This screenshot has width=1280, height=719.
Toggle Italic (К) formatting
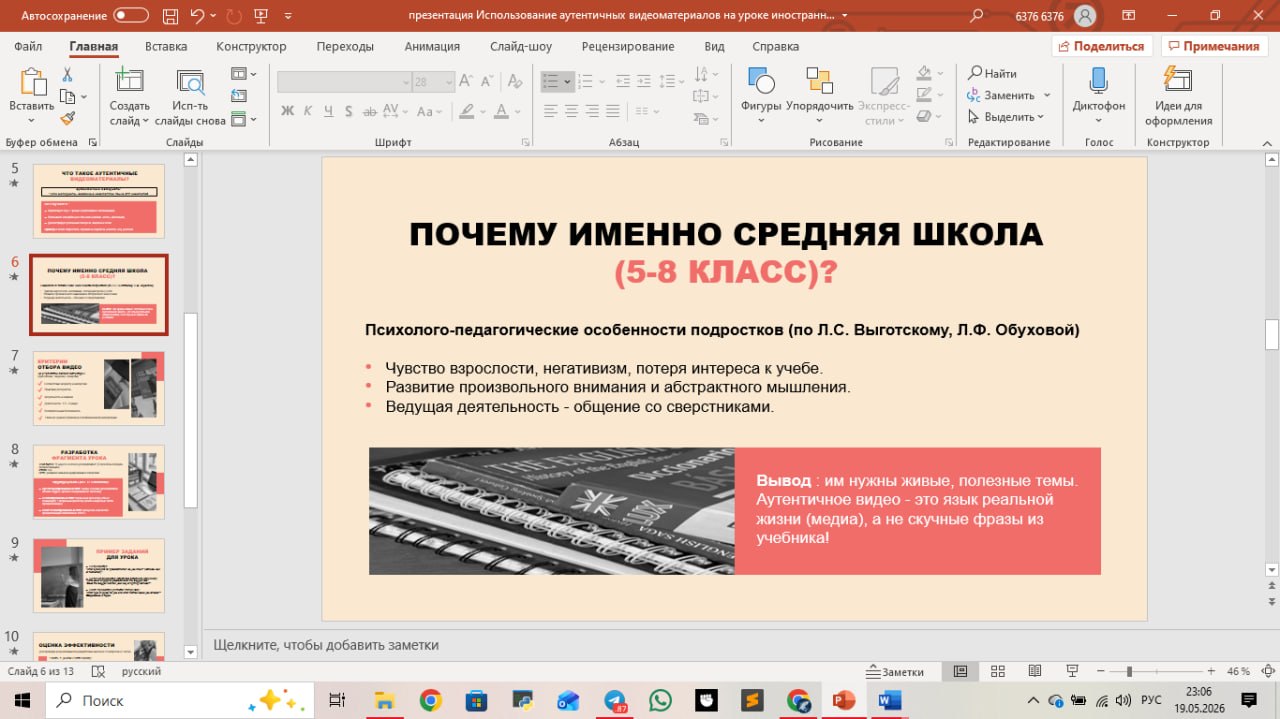tap(308, 110)
